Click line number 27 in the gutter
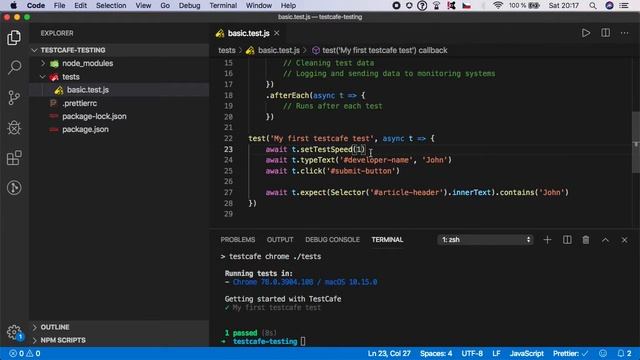The image size is (640, 360). (228, 192)
